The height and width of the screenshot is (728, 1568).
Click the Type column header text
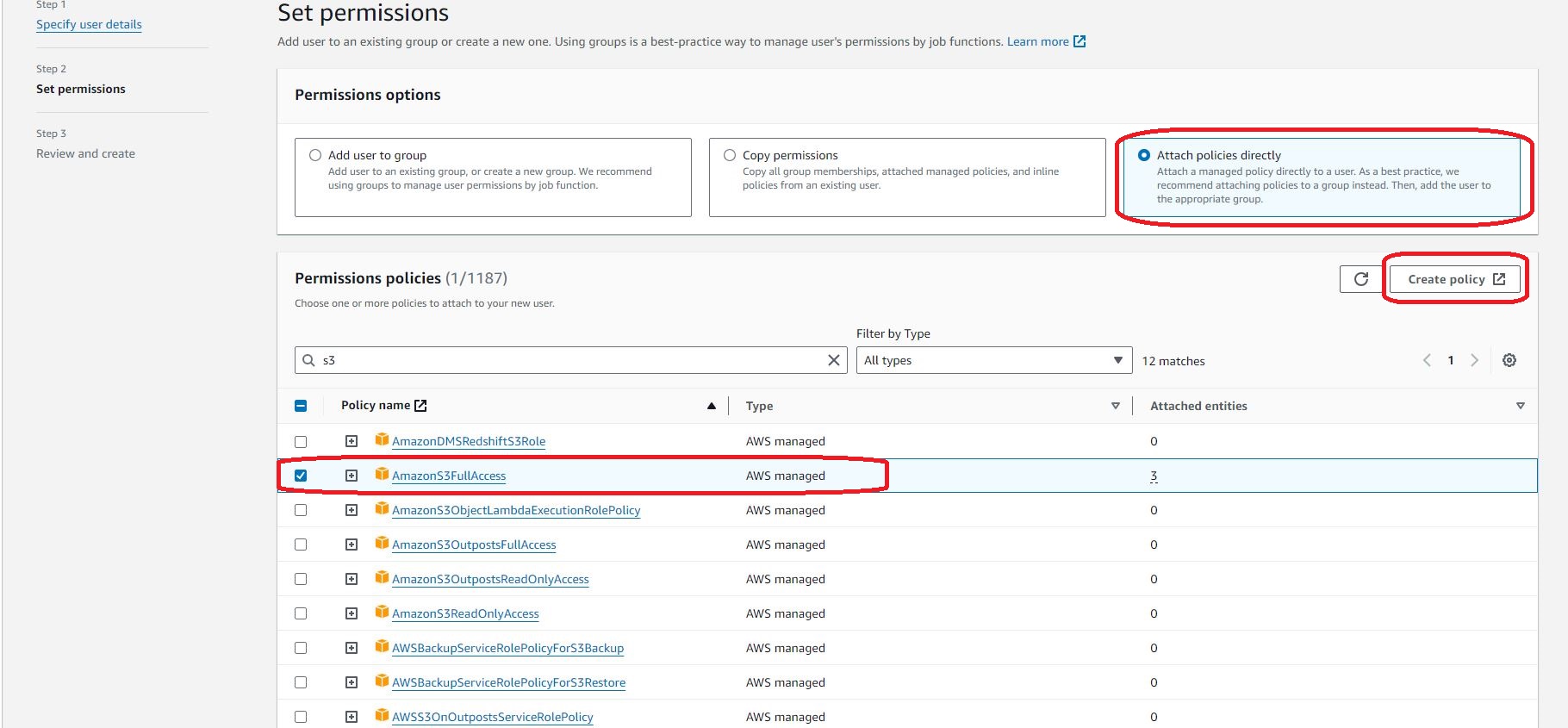tap(759, 406)
